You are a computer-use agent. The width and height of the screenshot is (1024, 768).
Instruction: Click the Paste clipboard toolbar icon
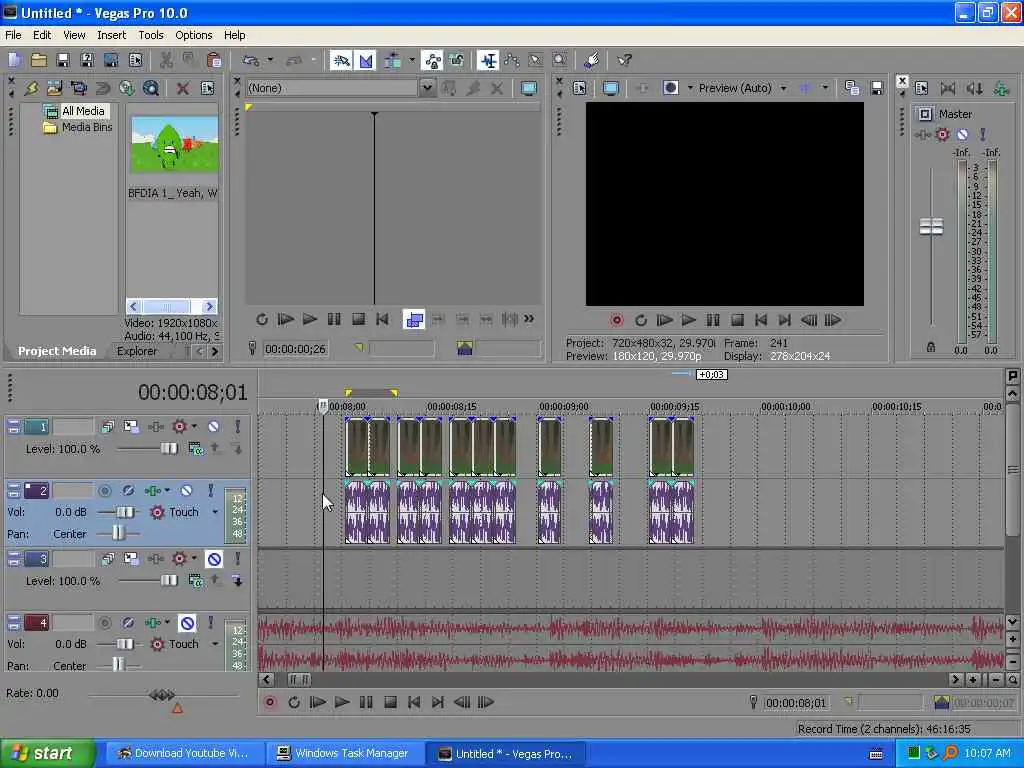tap(214, 61)
